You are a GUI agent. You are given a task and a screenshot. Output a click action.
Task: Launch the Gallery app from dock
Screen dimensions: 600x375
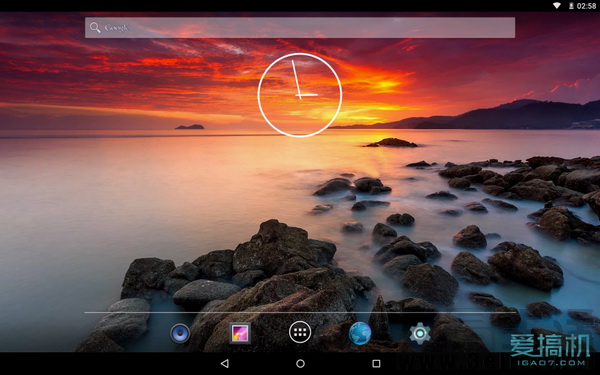click(x=240, y=333)
